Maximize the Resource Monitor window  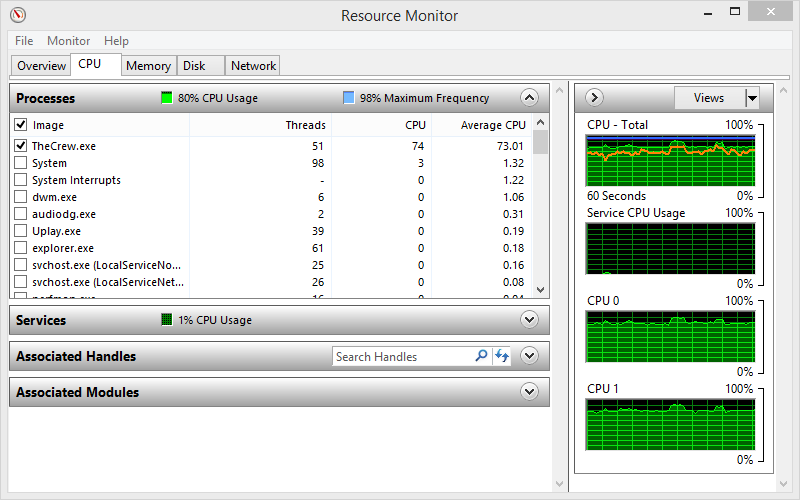(735, 11)
